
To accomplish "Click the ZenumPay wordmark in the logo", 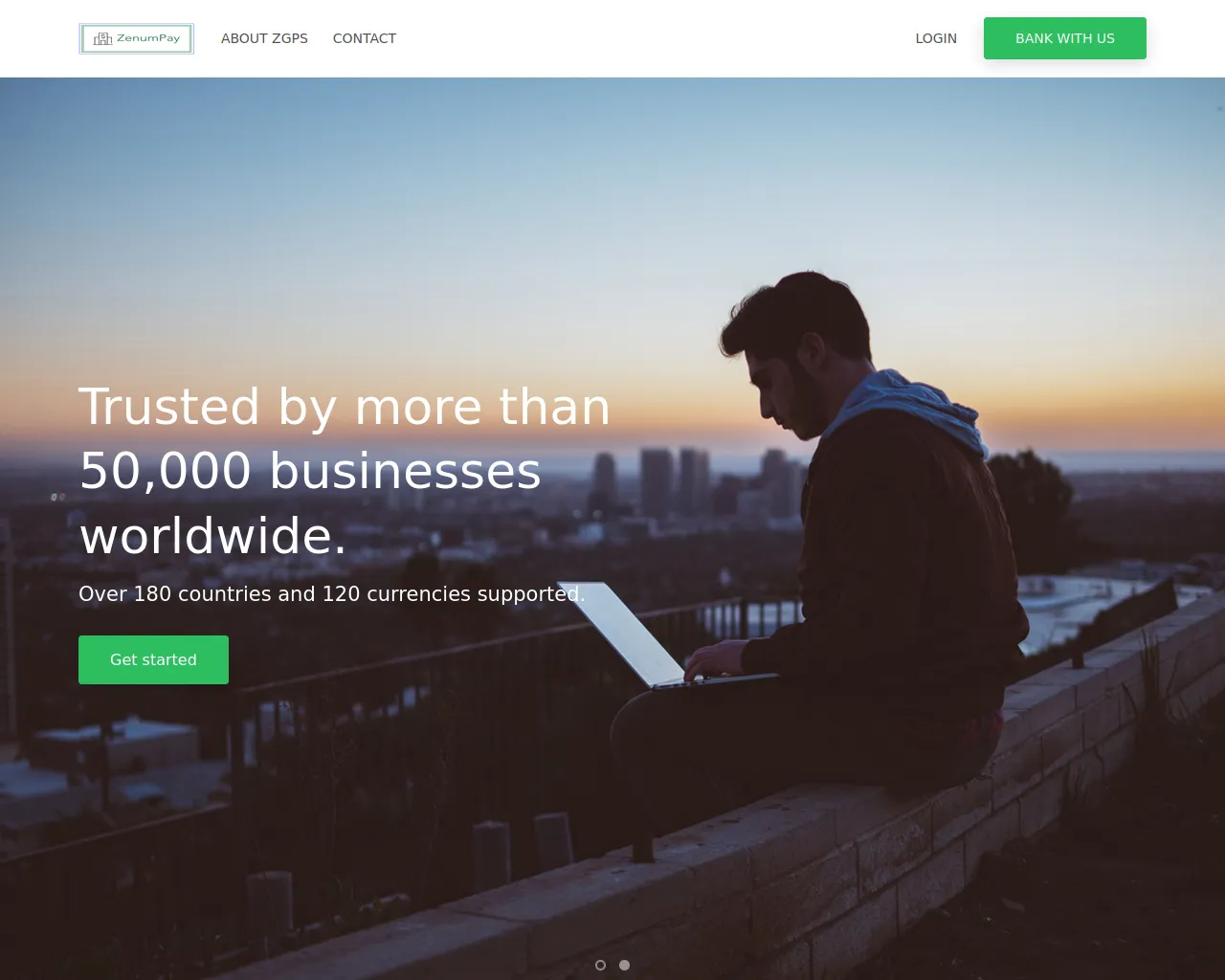I will [148, 38].
